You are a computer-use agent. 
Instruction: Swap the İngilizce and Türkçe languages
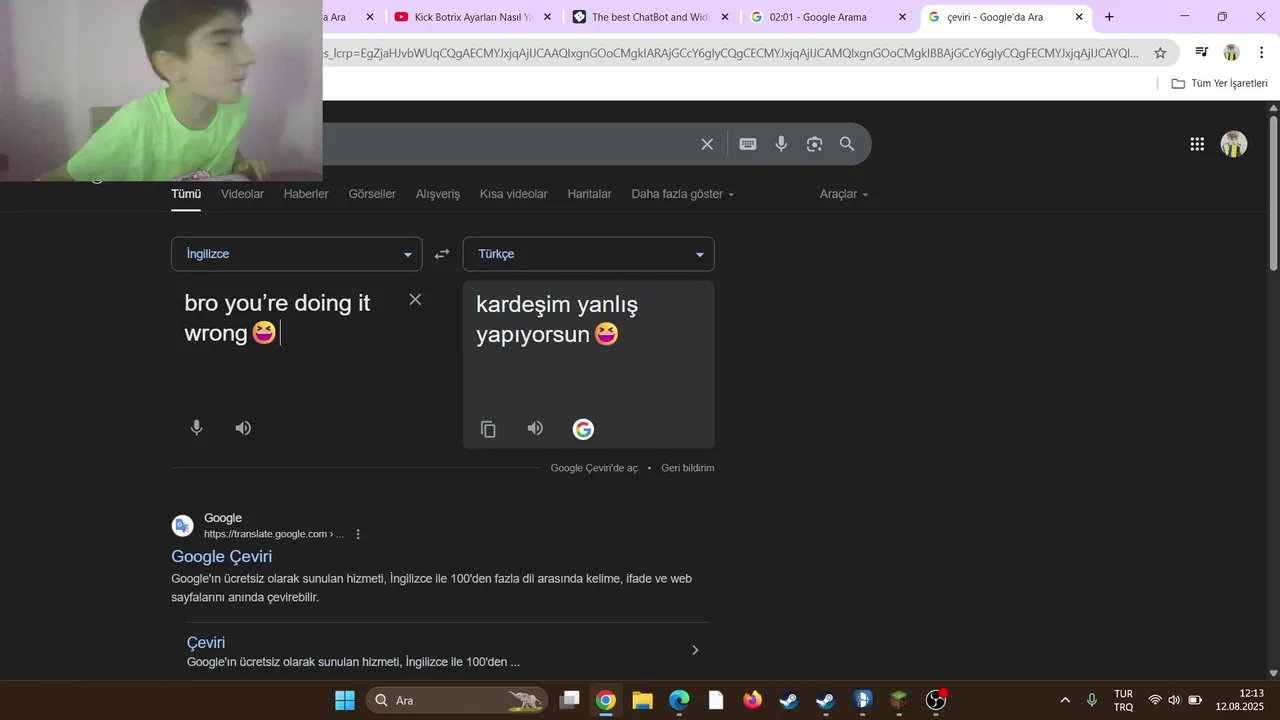click(x=442, y=254)
